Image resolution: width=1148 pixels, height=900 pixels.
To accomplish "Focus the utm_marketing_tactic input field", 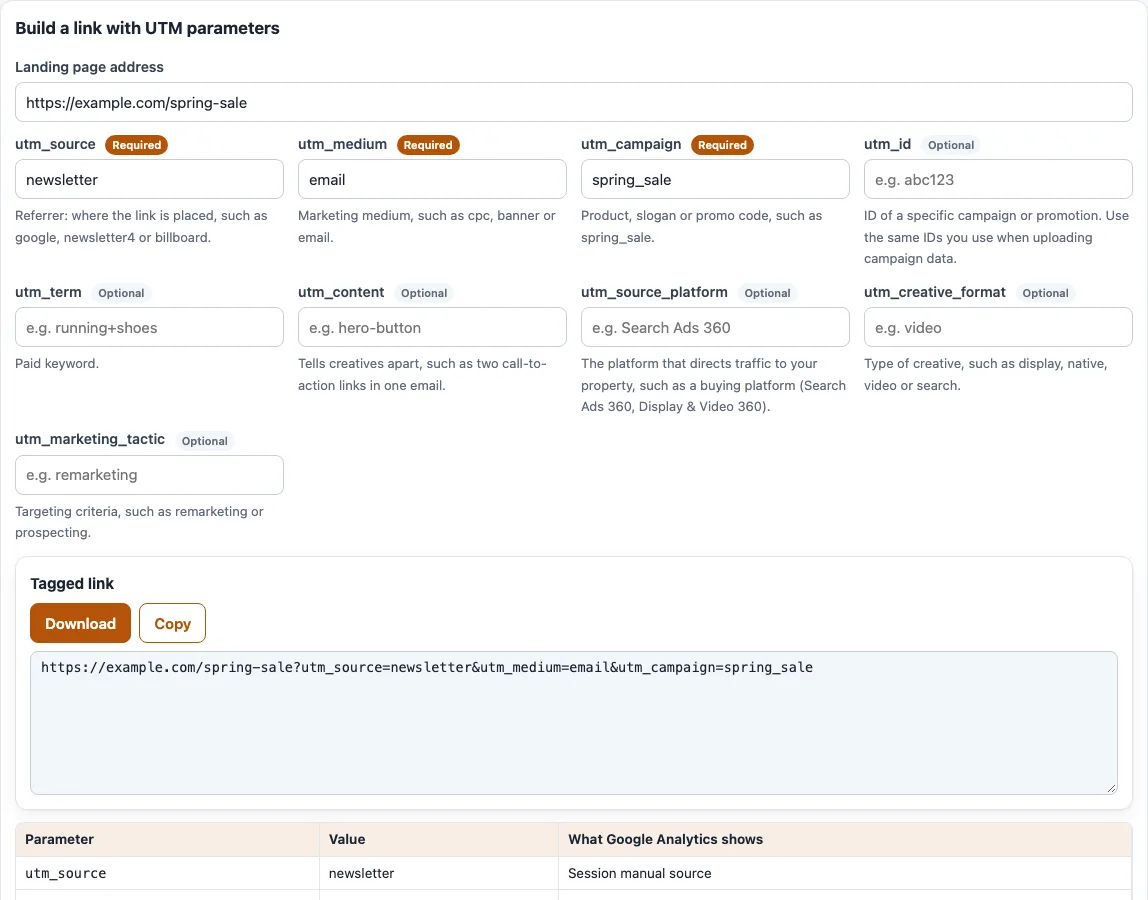I will 149,475.
